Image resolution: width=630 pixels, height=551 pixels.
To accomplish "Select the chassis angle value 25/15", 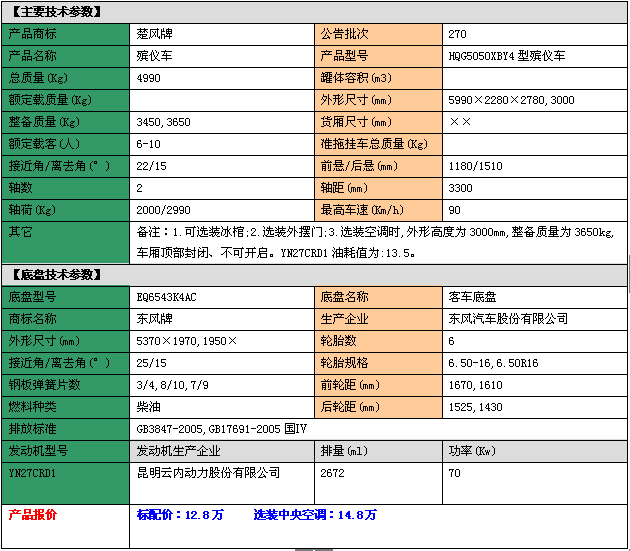I will pyautogui.click(x=151, y=363).
